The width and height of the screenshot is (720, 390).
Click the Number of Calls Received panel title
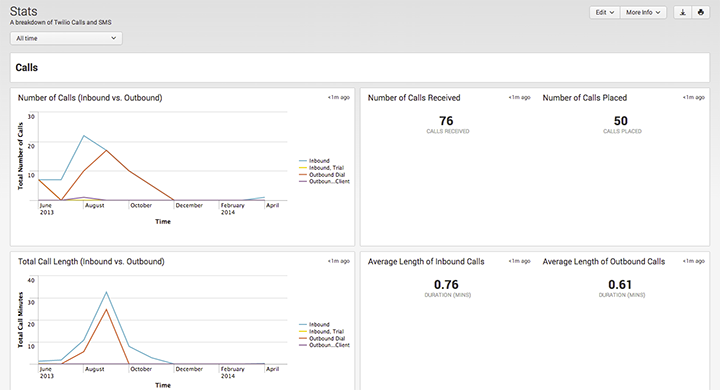(x=414, y=98)
